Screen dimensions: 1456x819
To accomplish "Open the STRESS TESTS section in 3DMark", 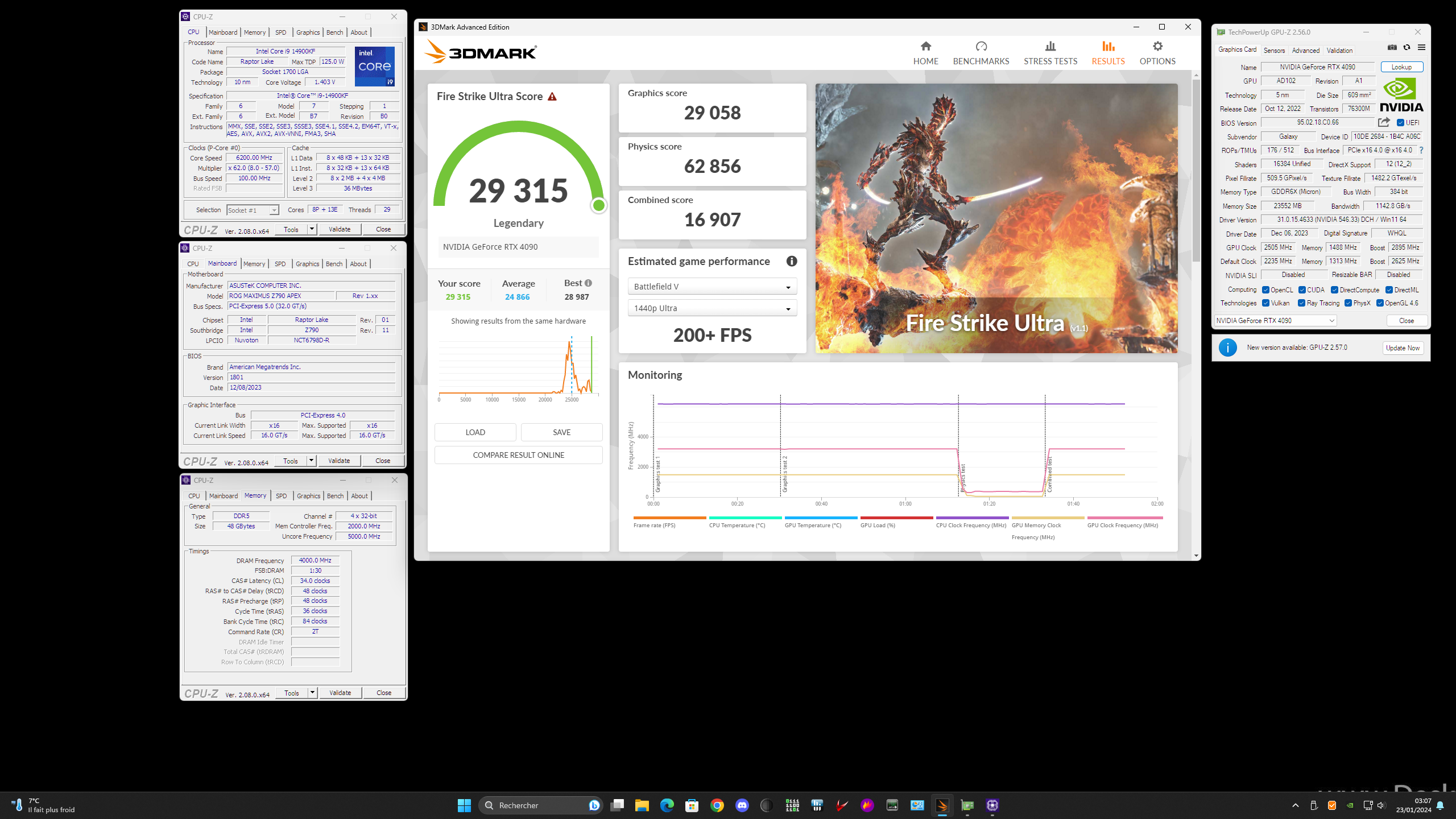I will (x=1050, y=53).
